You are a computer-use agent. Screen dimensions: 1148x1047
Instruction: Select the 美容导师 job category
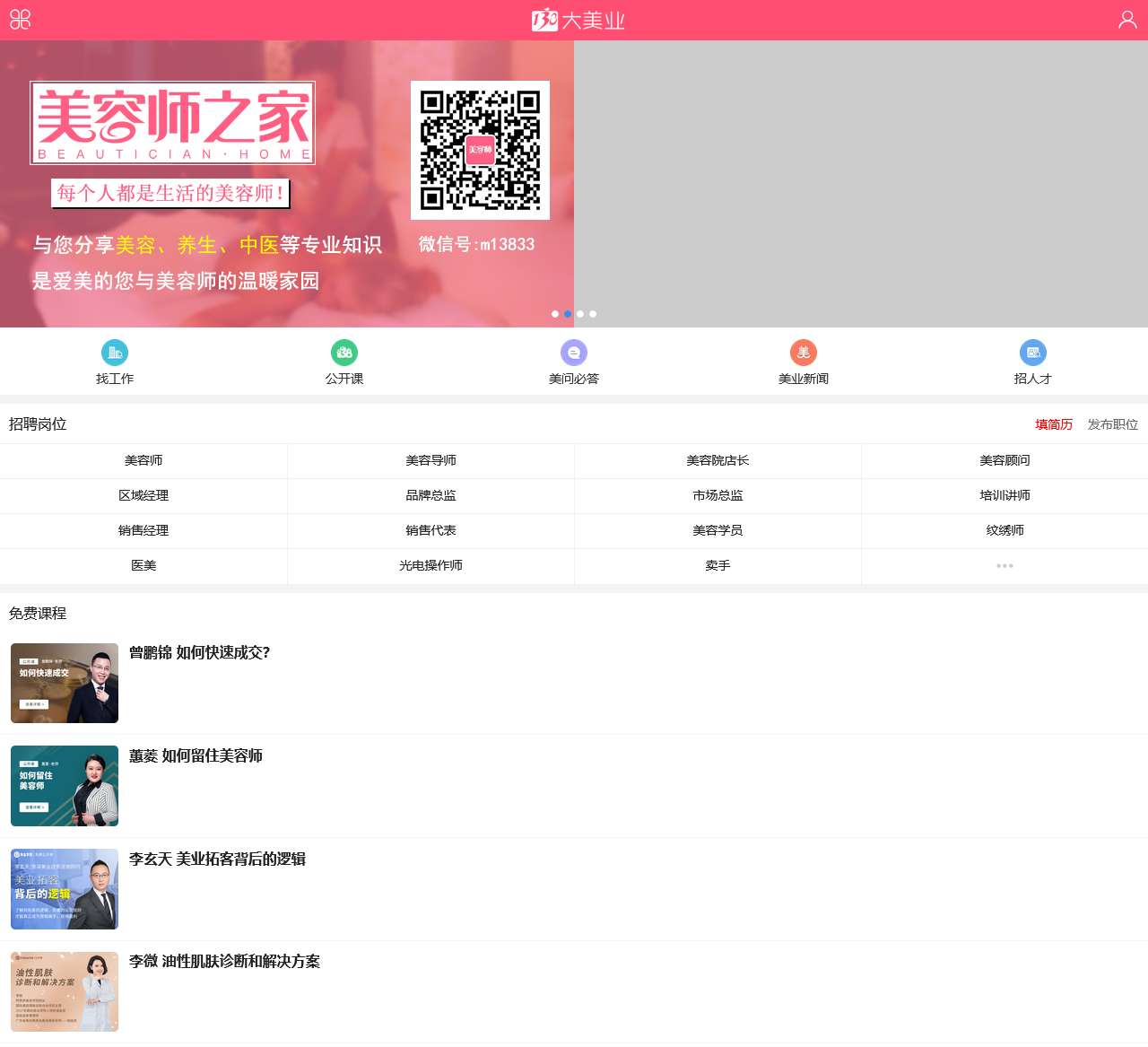coord(430,460)
